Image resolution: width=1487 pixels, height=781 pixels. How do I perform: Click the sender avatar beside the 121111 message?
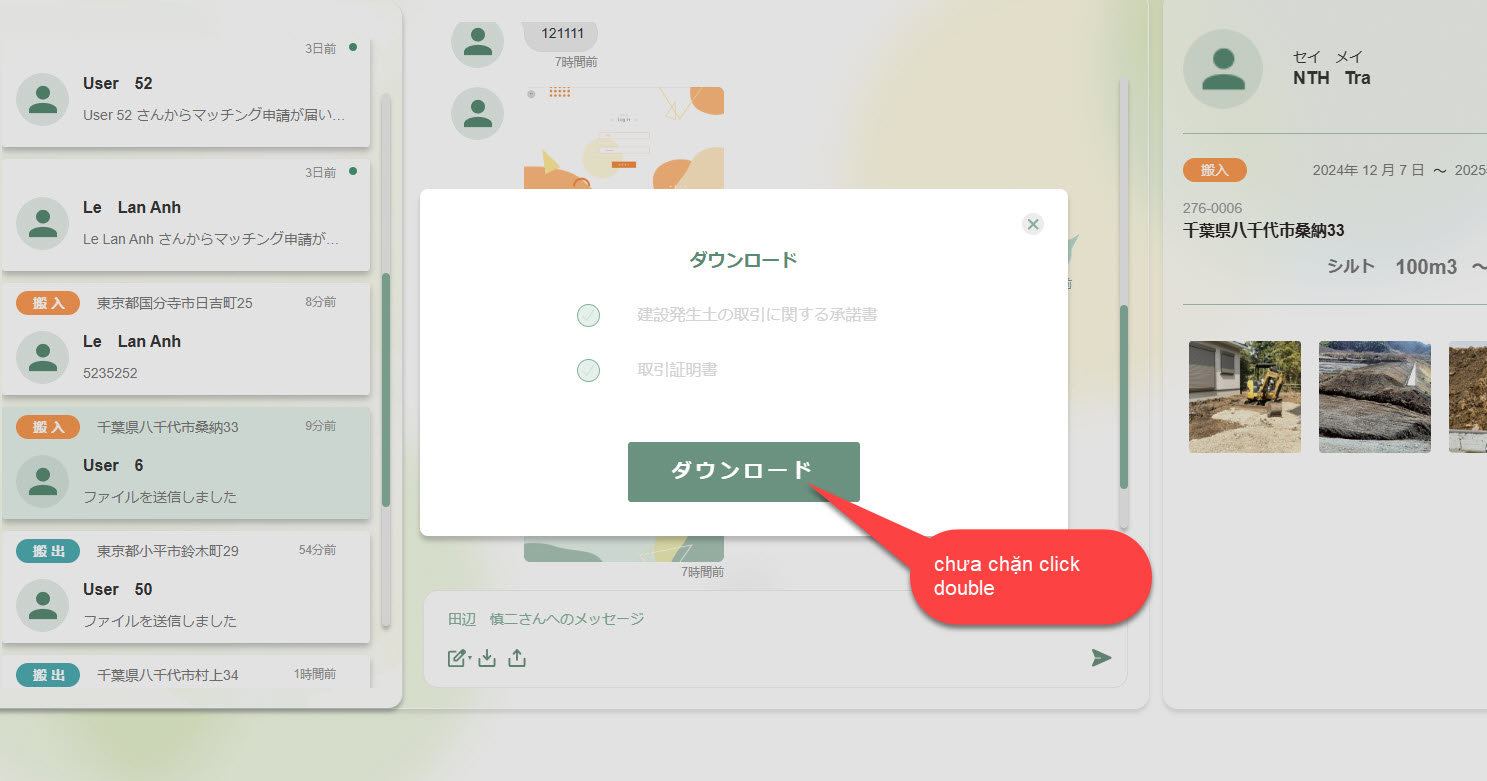tap(477, 40)
